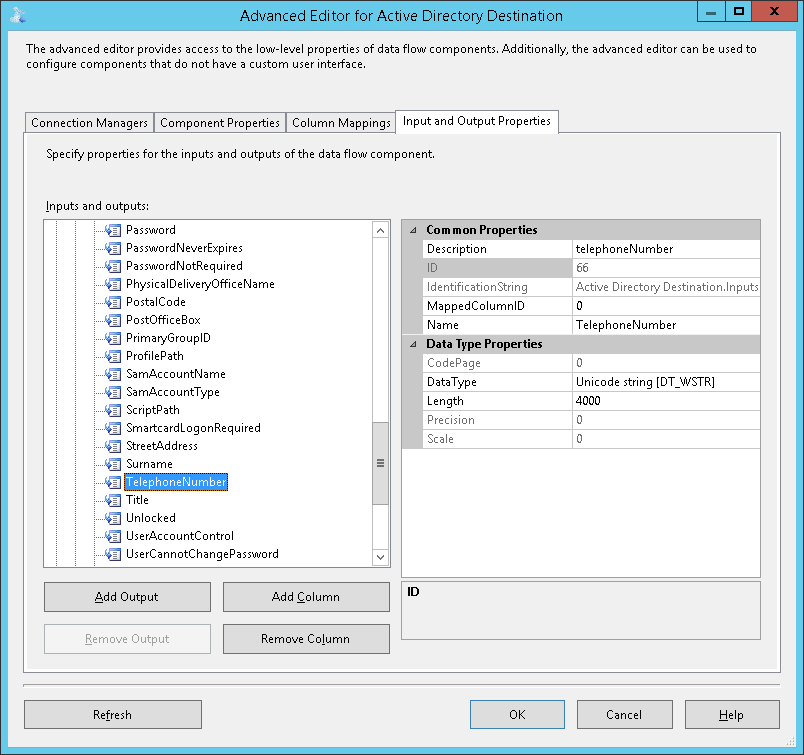Select the UserAccountControl tree item
This screenshot has height=755, width=804.
pos(180,536)
